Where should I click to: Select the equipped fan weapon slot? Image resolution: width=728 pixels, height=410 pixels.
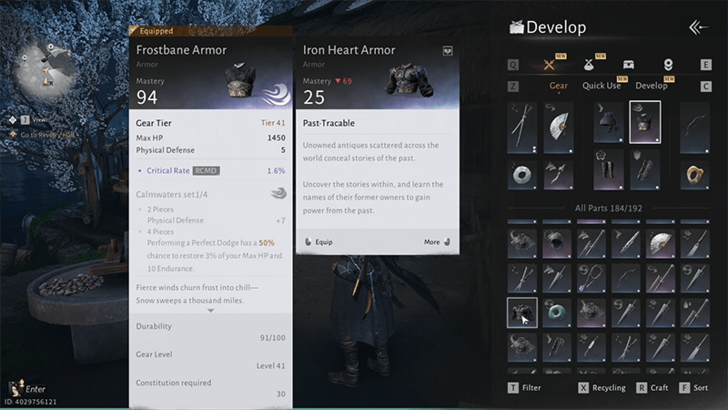click(558, 128)
